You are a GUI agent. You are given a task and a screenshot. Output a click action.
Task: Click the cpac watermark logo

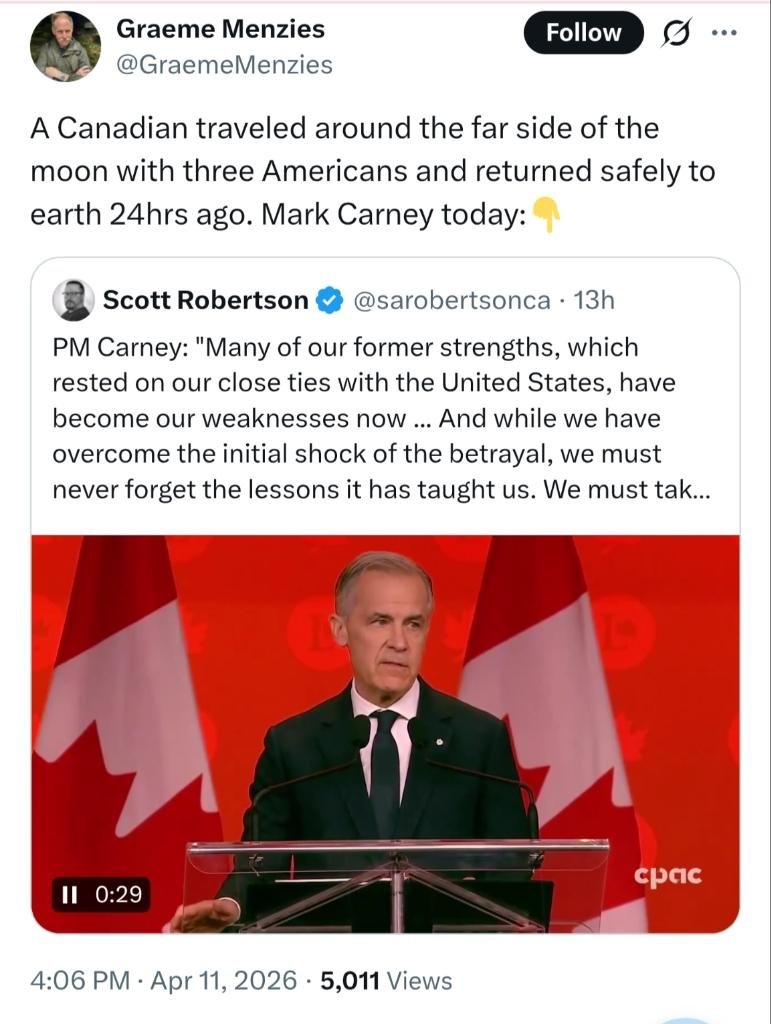tap(668, 875)
